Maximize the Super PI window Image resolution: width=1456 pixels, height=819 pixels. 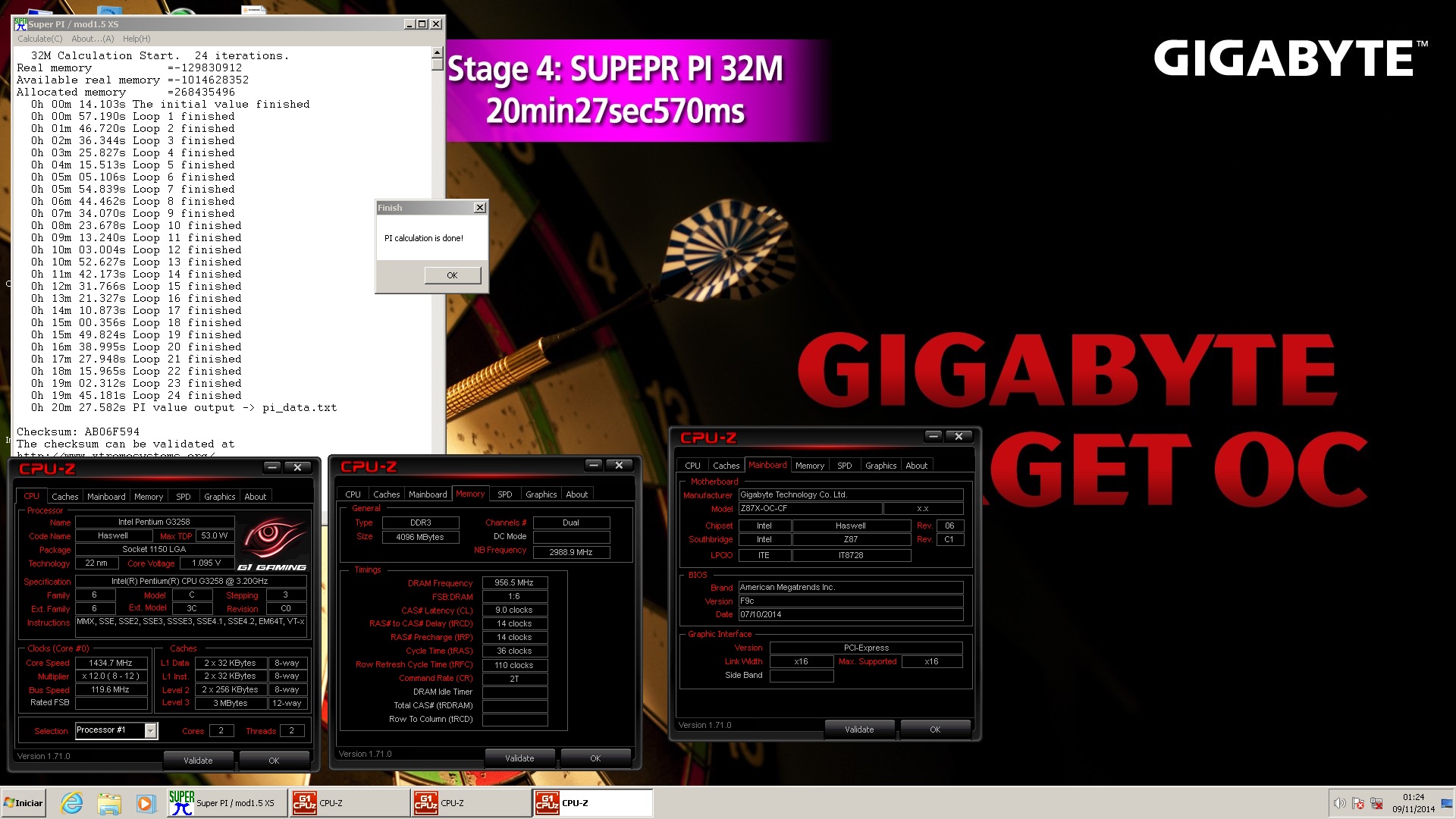[422, 24]
